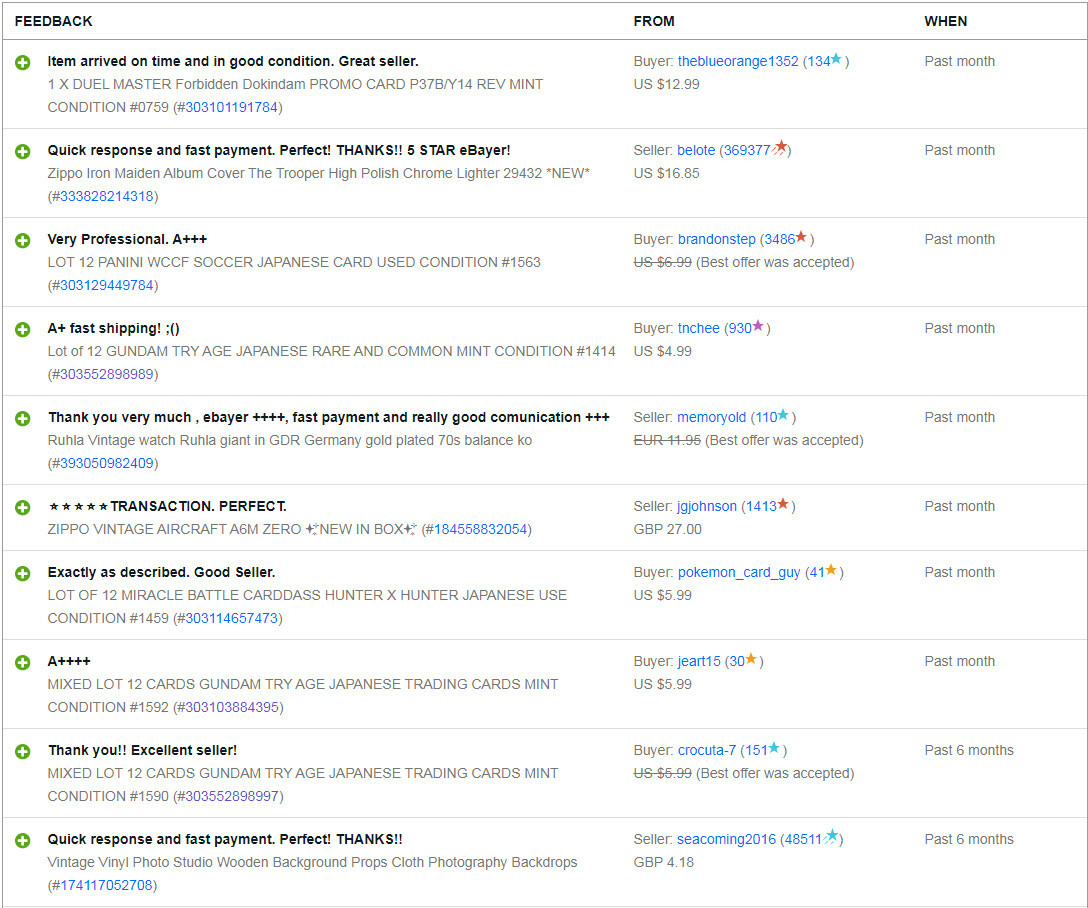View crocuta-7 buyer profile
1088x908 pixels.
(706, 751)
